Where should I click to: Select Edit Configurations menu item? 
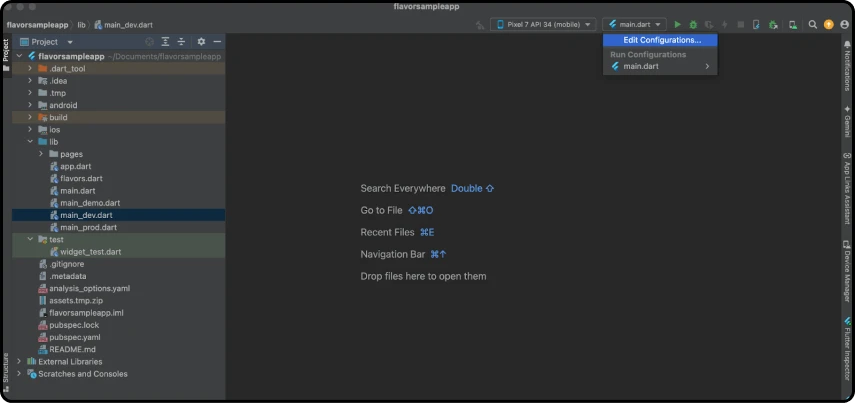(x=661, y=40)
